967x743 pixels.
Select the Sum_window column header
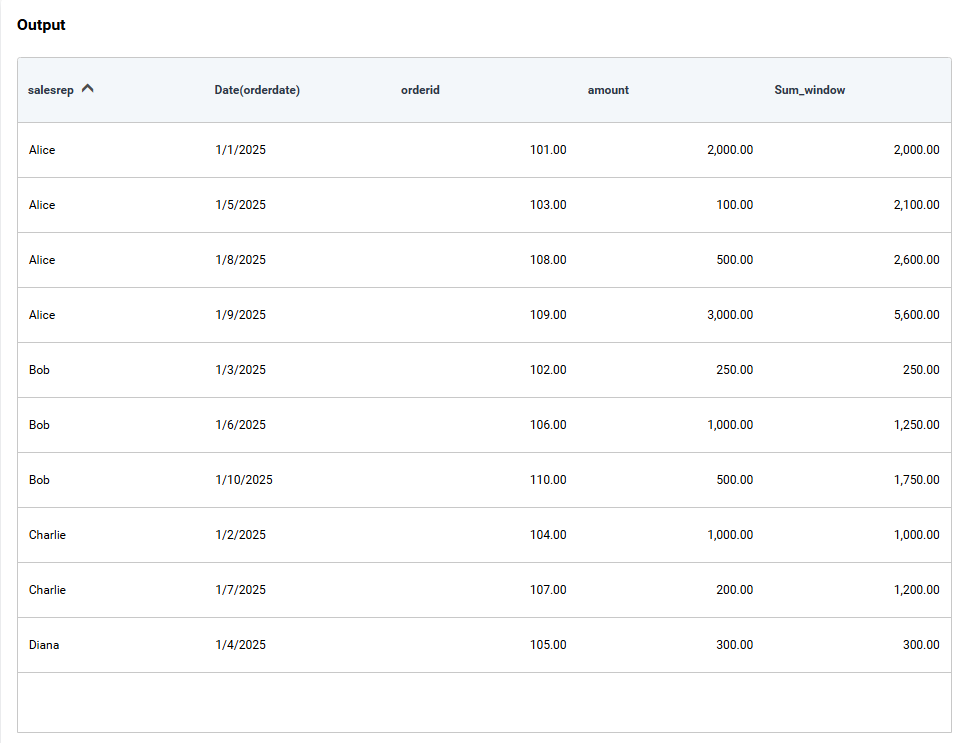[809, 90]
